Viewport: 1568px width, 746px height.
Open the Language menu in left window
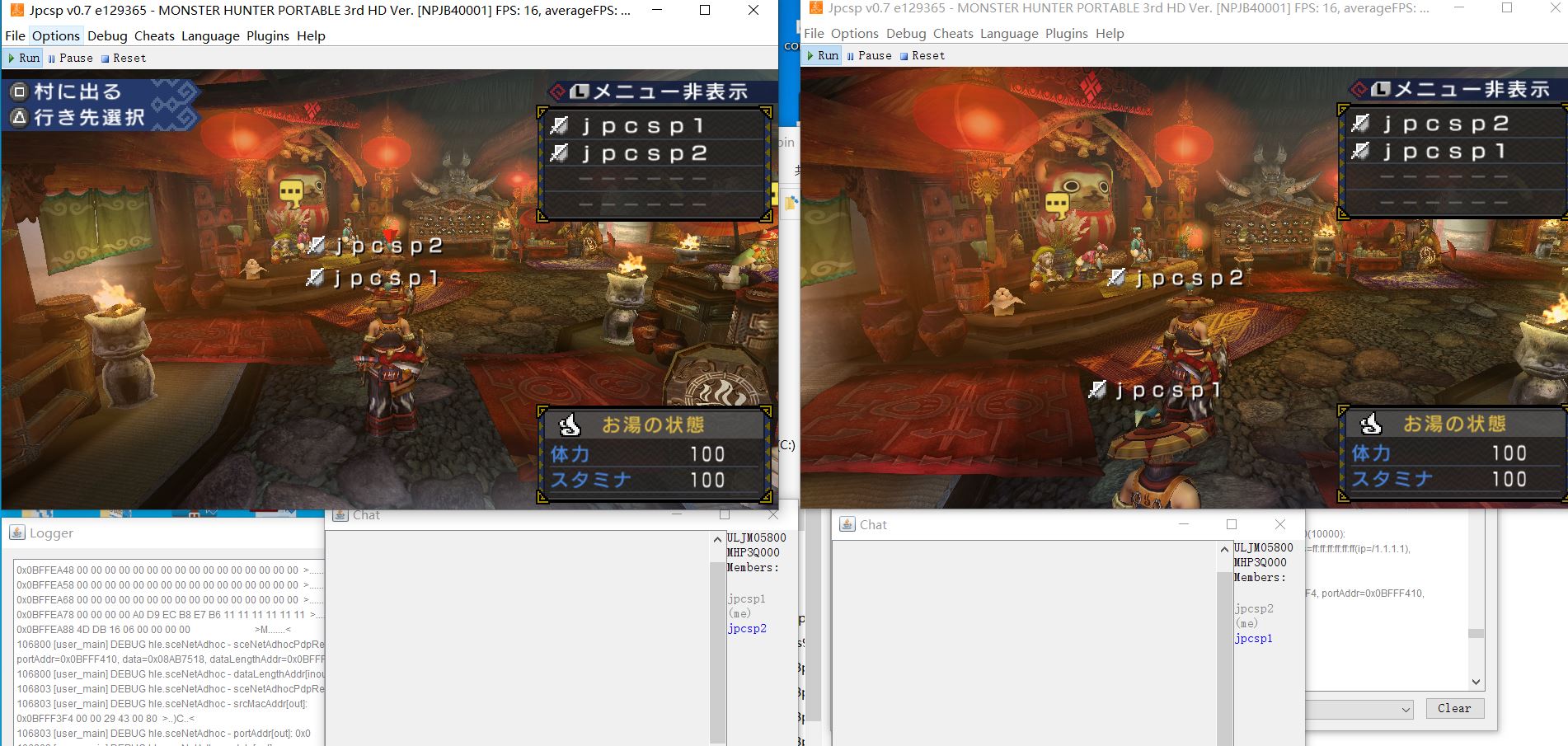pyautogui.click(x=210, y=35)
